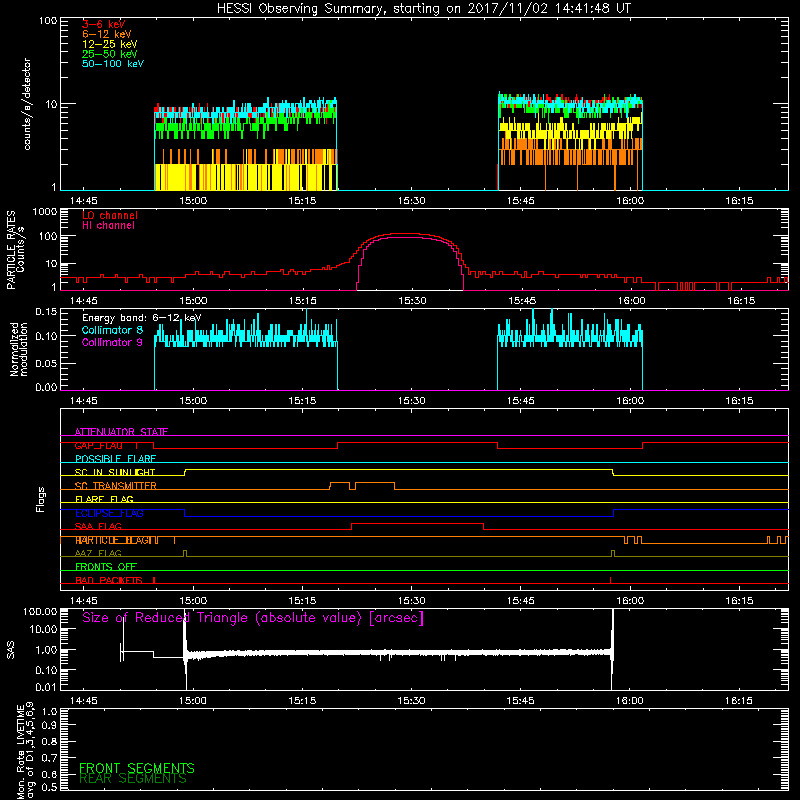The image size is (800, 800).
Task: Click the "Mon. Rate LIVETIME" axis label
Action: (x=20, y=750)
